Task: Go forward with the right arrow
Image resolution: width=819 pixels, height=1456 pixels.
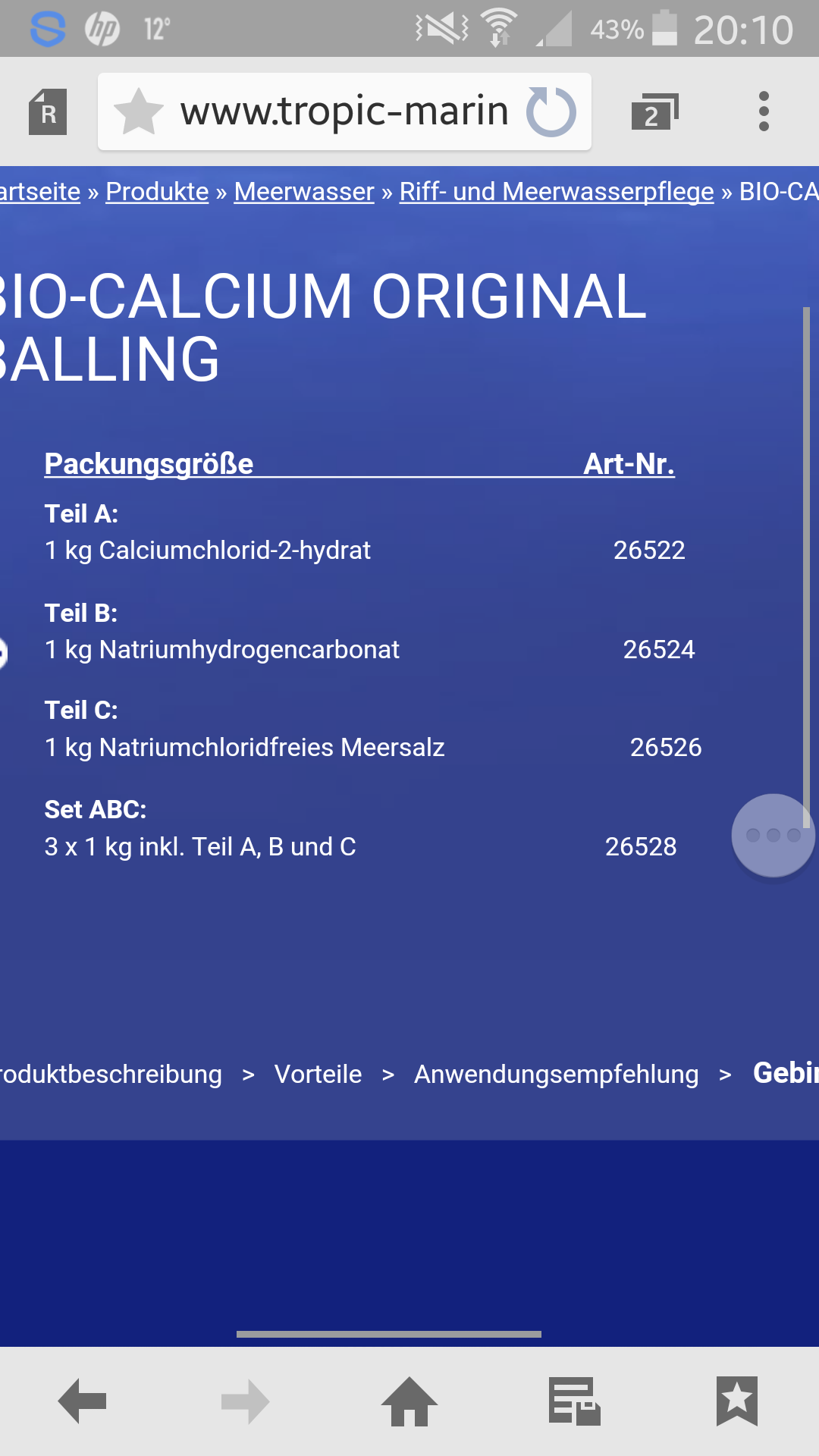Action: [x=245, y=1401]
